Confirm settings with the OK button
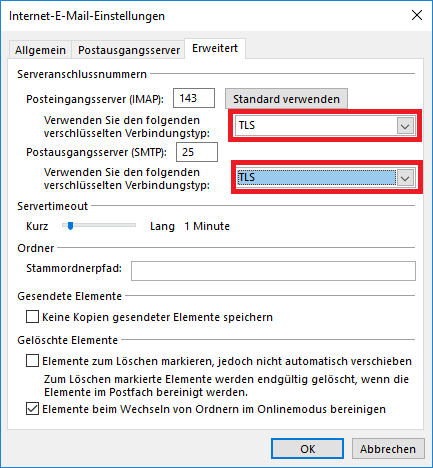This screenshot has width=433, height=468. coord(307,449)
